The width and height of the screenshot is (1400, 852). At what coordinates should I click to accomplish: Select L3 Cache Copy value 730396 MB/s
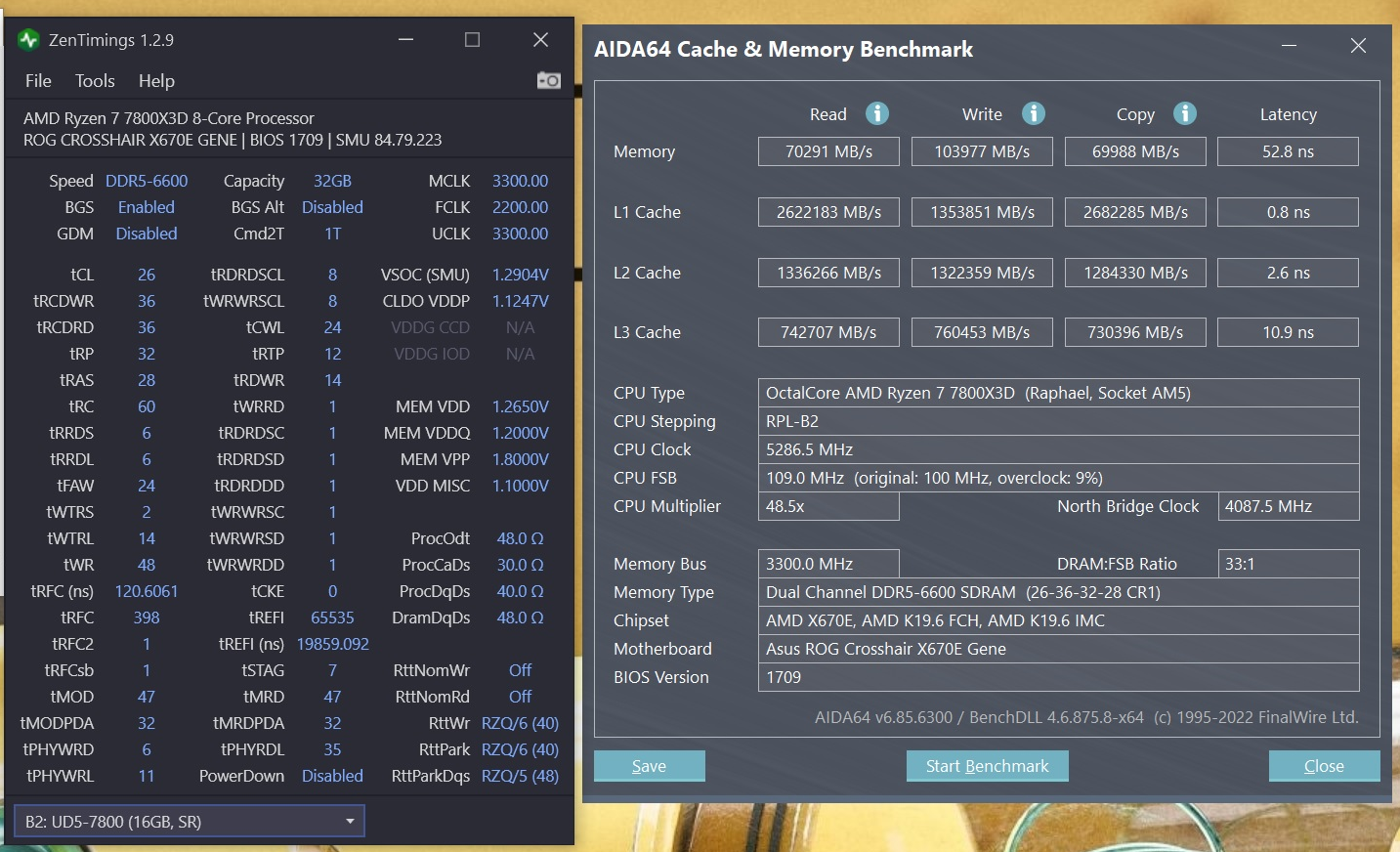[1135, 332]
